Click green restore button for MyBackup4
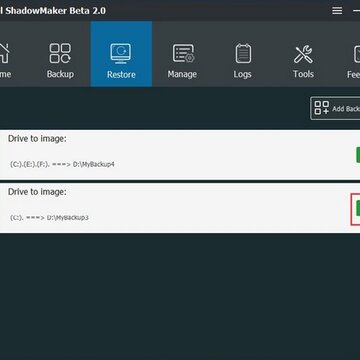Viewport: 360px width, 360px height. click(x=358, y=155)
